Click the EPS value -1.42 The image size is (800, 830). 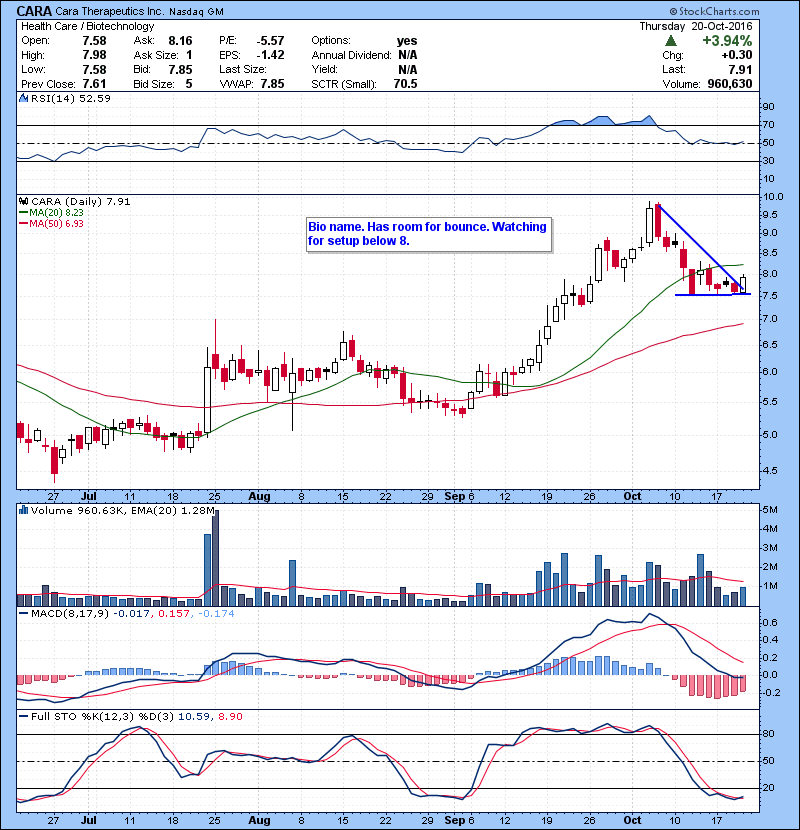tap(270, 55)
